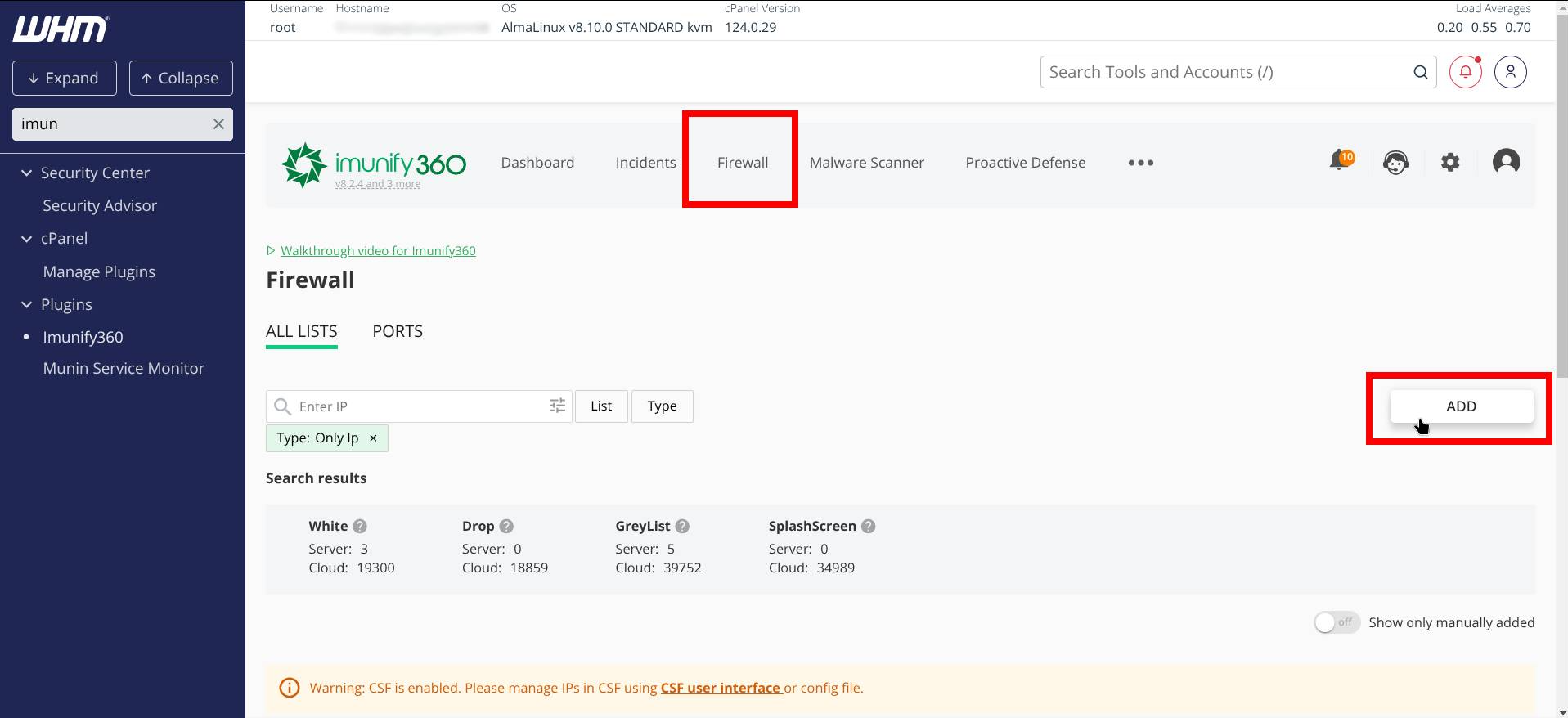Click SplashScreen Cloud value 34989
Screen dimensions: 1568x718
pyautogui.click(x=836, y=568)
